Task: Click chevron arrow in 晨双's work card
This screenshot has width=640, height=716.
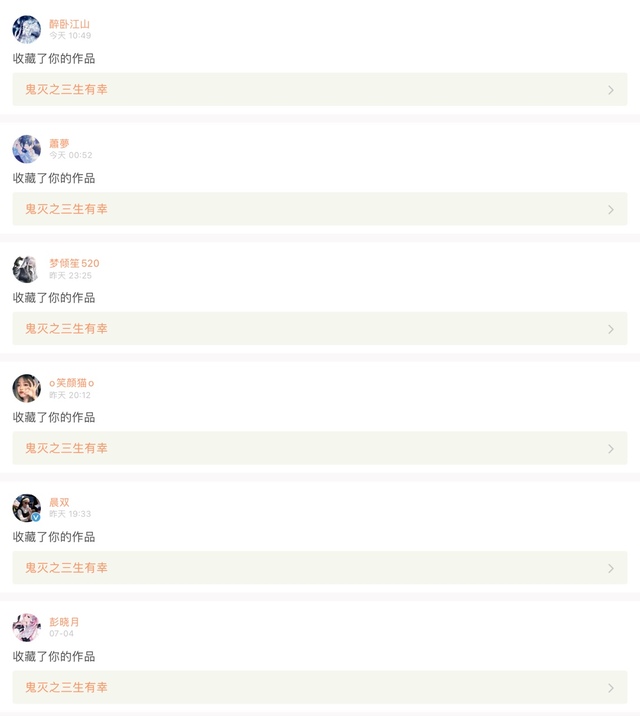Action: [x=611, y=568]
